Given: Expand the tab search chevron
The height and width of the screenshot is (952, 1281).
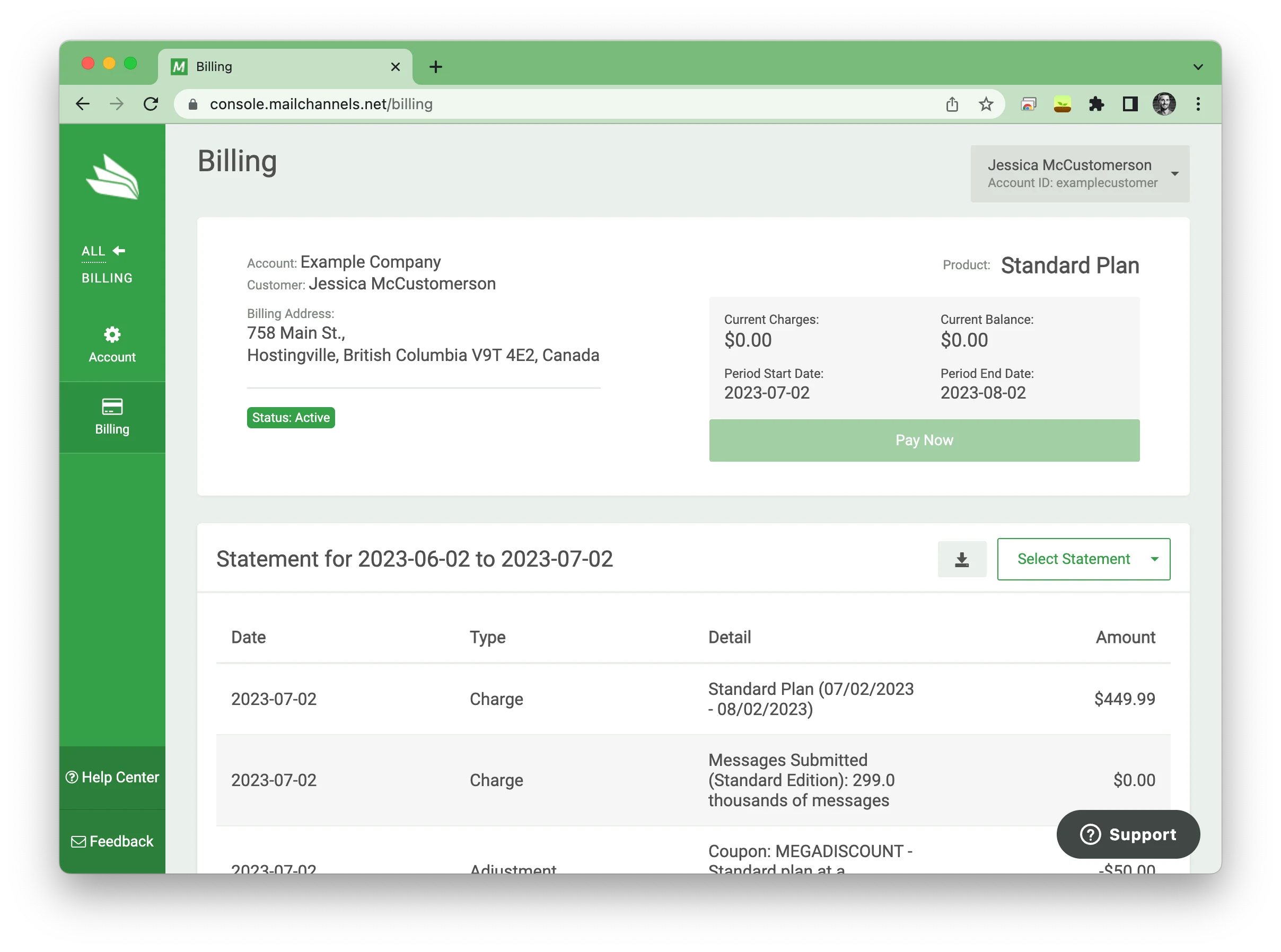Looking at the screenshot, I should click(1197, 67).
